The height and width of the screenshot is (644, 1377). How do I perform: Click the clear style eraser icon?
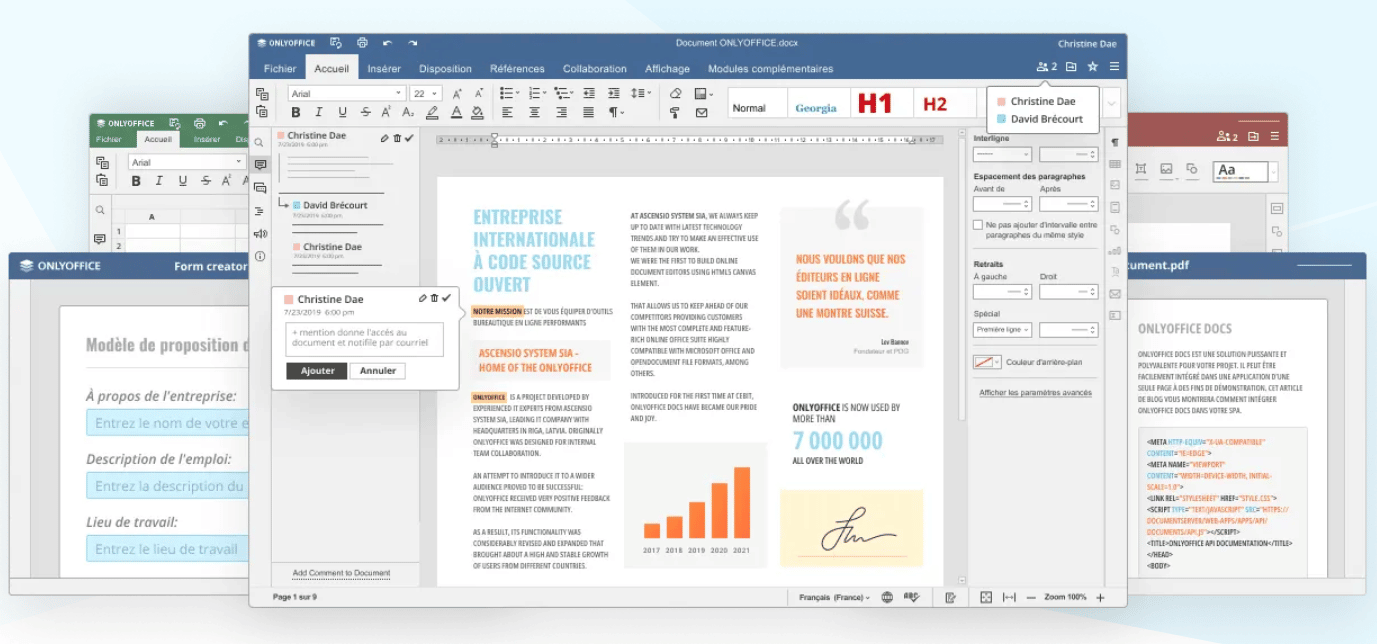click(x=675, y=93)
